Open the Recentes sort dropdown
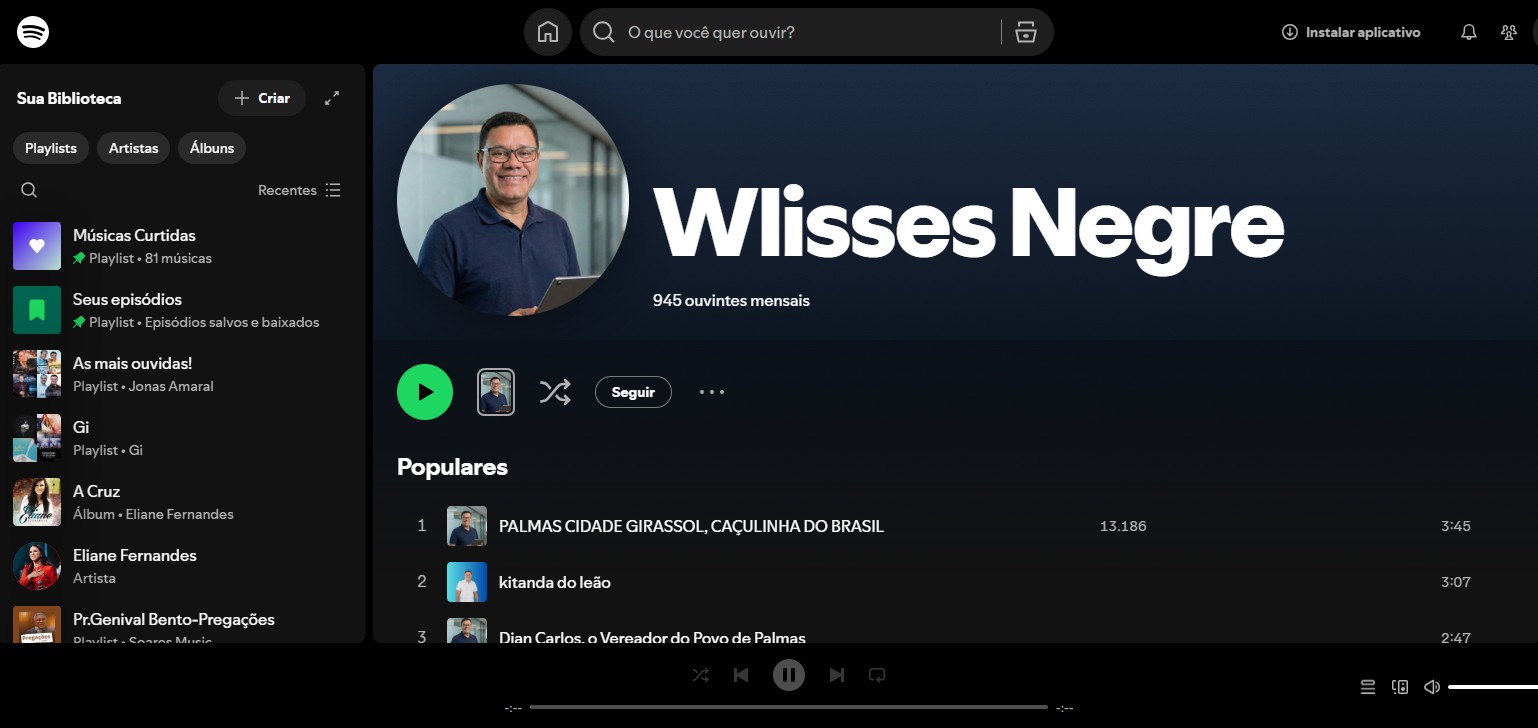This screenshot has height=728, width=1538. click(x=299, y=190)
